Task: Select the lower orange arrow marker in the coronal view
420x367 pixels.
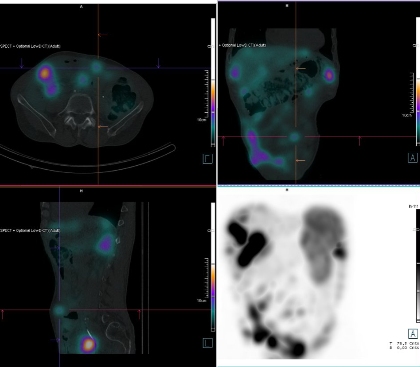Action: tap(301, 160)
